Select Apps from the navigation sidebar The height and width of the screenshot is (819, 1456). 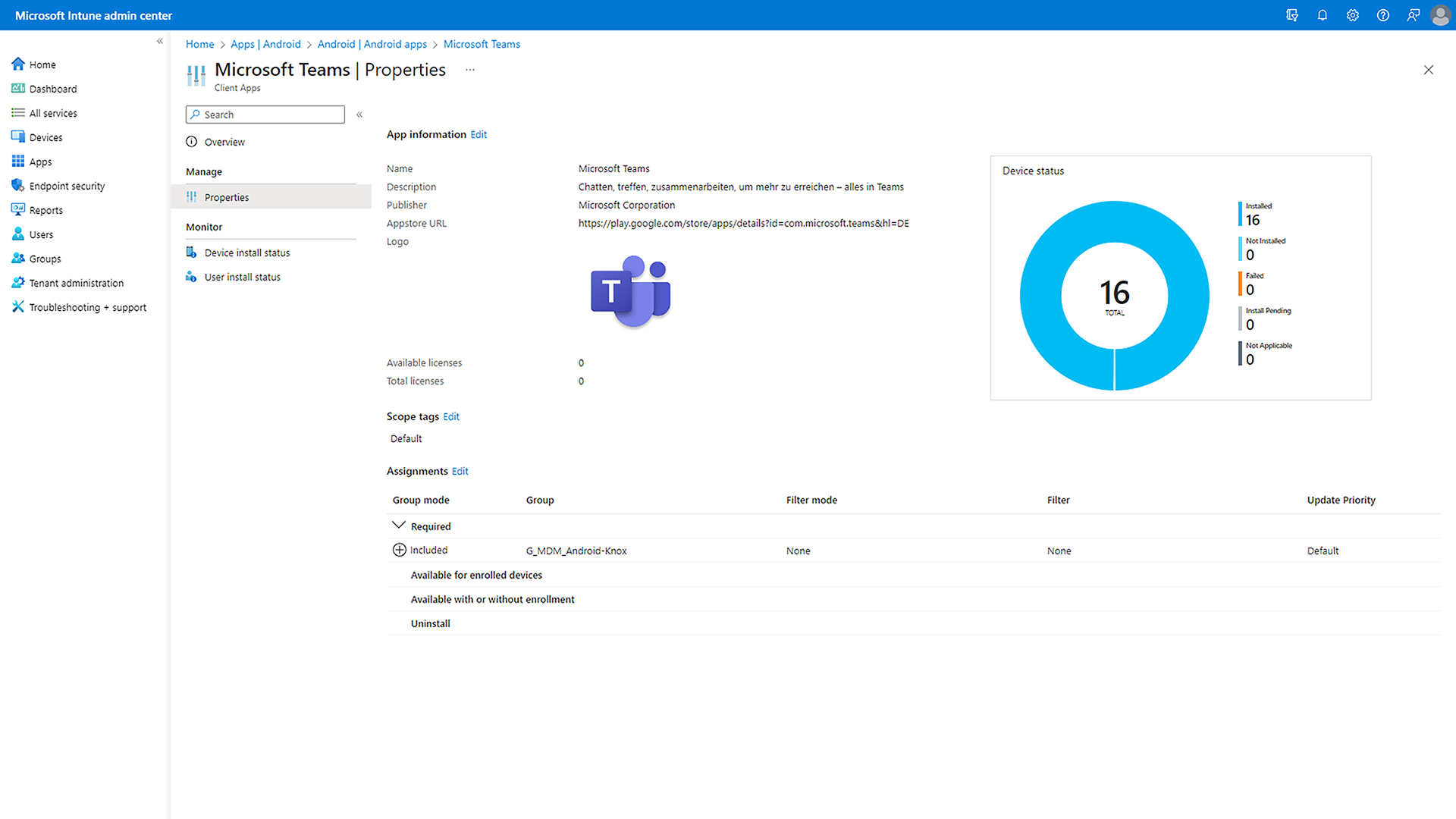point(40,161)
